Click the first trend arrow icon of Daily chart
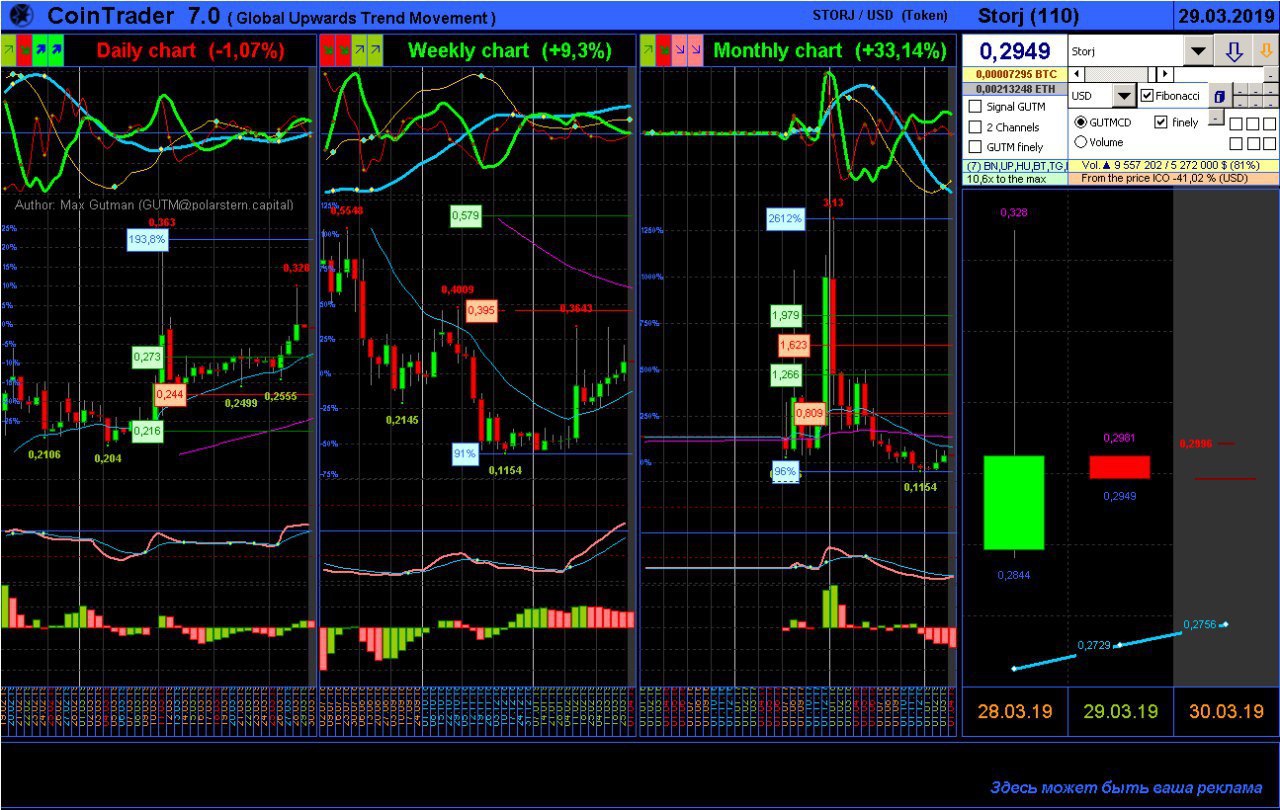 8,51
